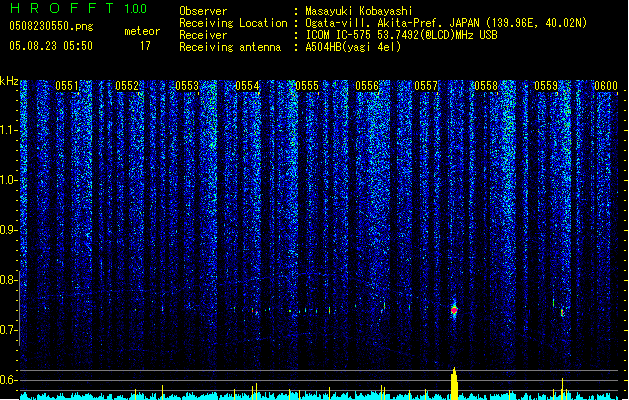Image resolution: width=629 pixels, height=400 pixels.
Task: Click the 0.8 kHz axis tick label
Action: 8,280
